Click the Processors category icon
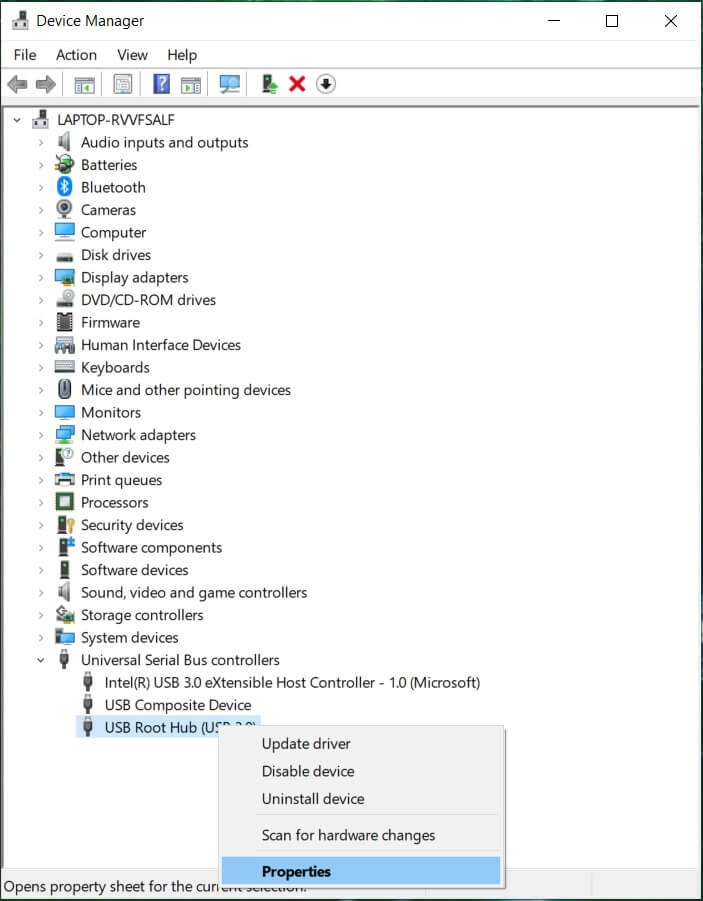The image size is (703, 901). tap(65, 502)
